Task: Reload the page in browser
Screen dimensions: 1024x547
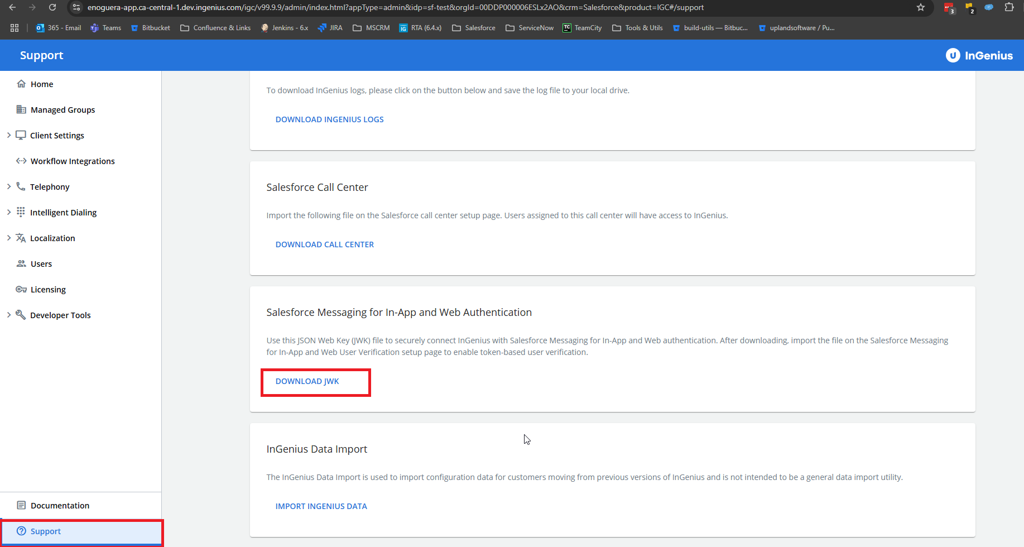Action: (53, 8)
